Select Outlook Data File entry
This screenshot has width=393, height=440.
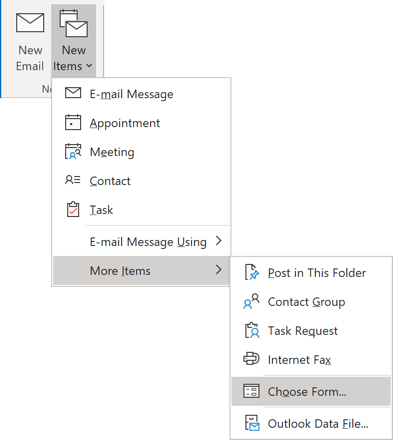311,424
